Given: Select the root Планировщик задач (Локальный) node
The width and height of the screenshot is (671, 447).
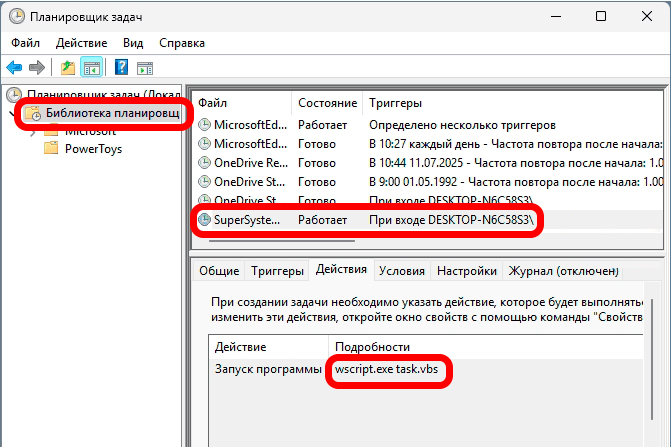Looking at the screenshot, I should 94,94.
